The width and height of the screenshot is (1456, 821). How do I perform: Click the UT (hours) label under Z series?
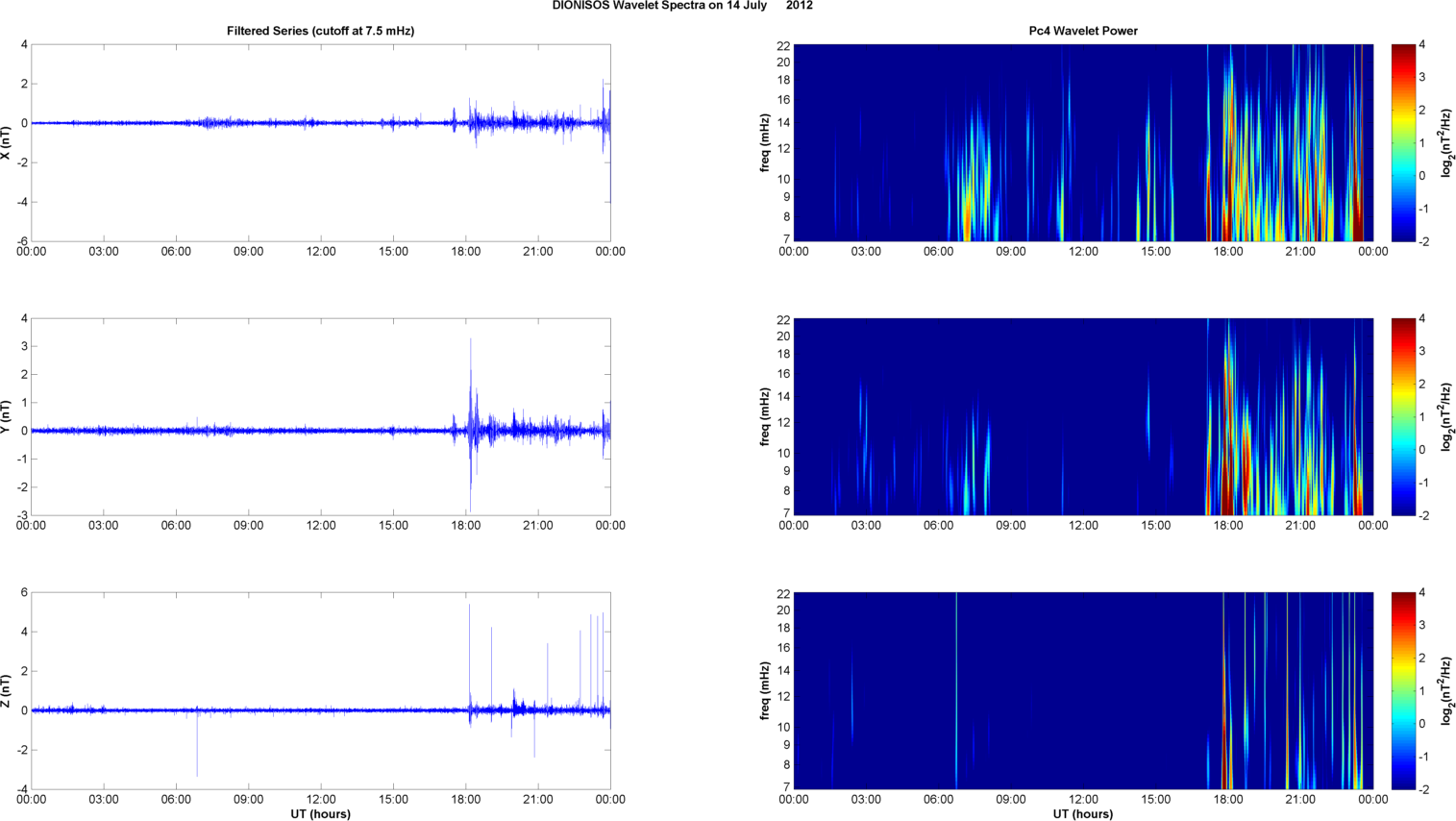320,814
